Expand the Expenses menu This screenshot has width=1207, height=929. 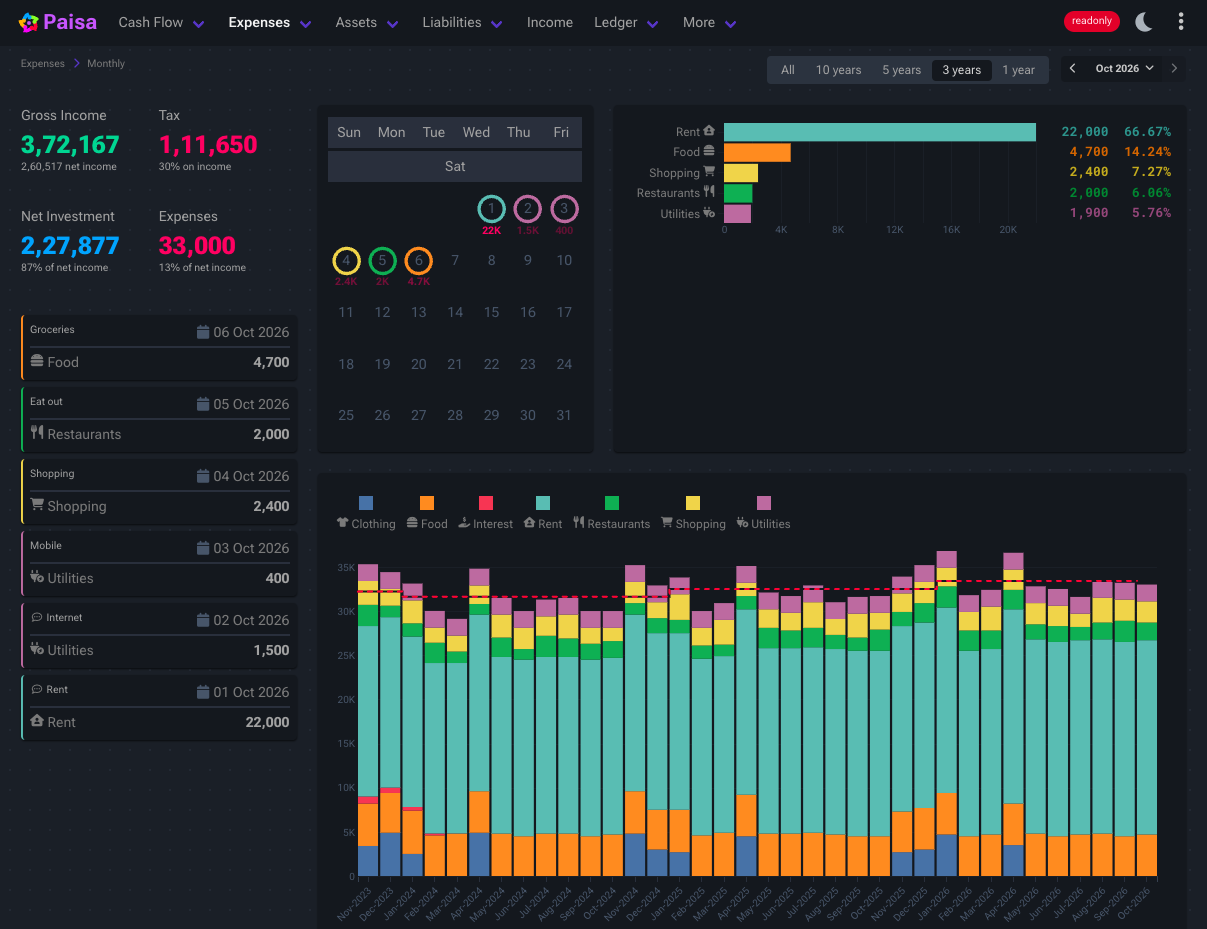(270, 22)
